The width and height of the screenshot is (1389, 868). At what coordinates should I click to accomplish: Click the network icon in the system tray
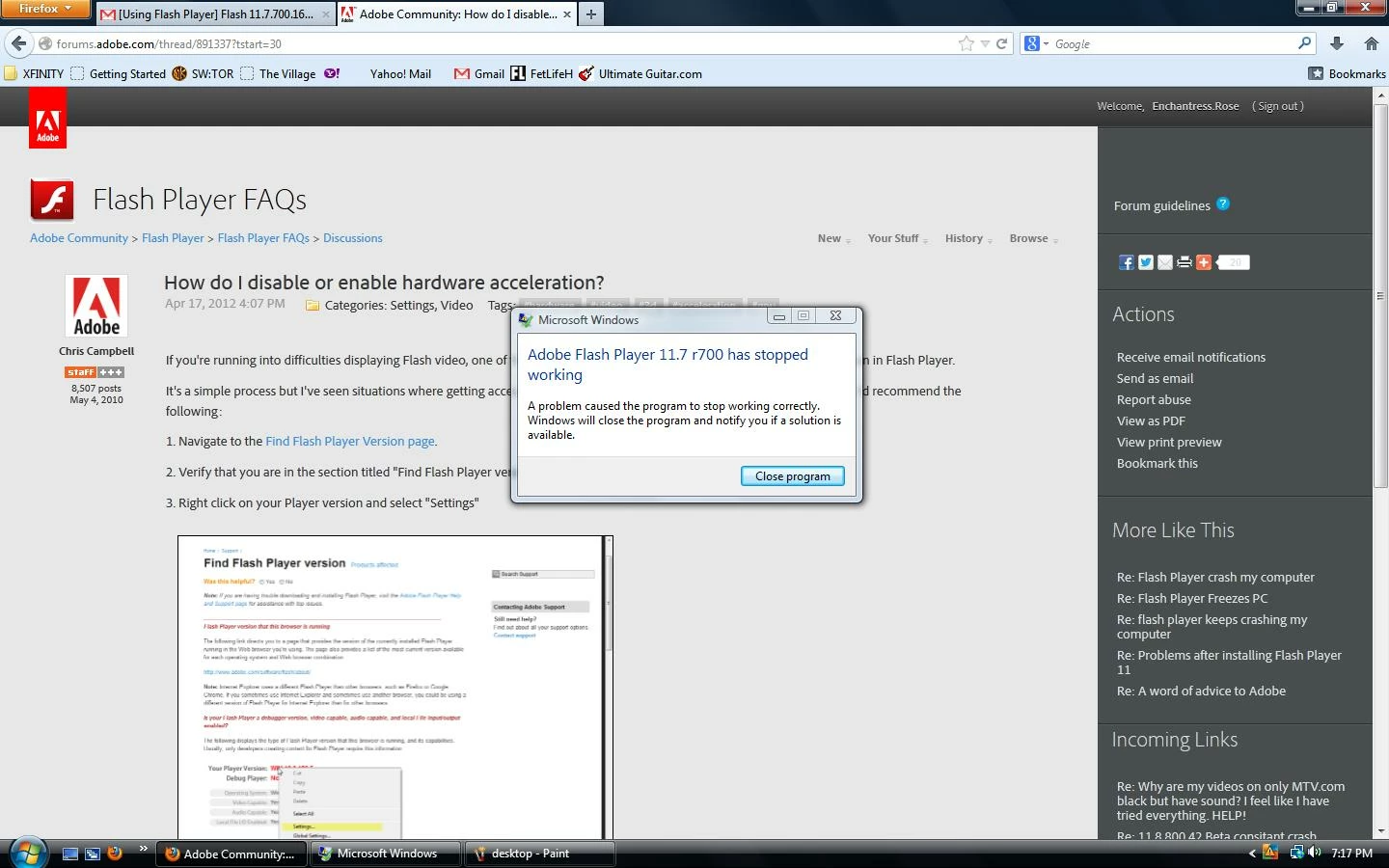(x=1297, y=853)
